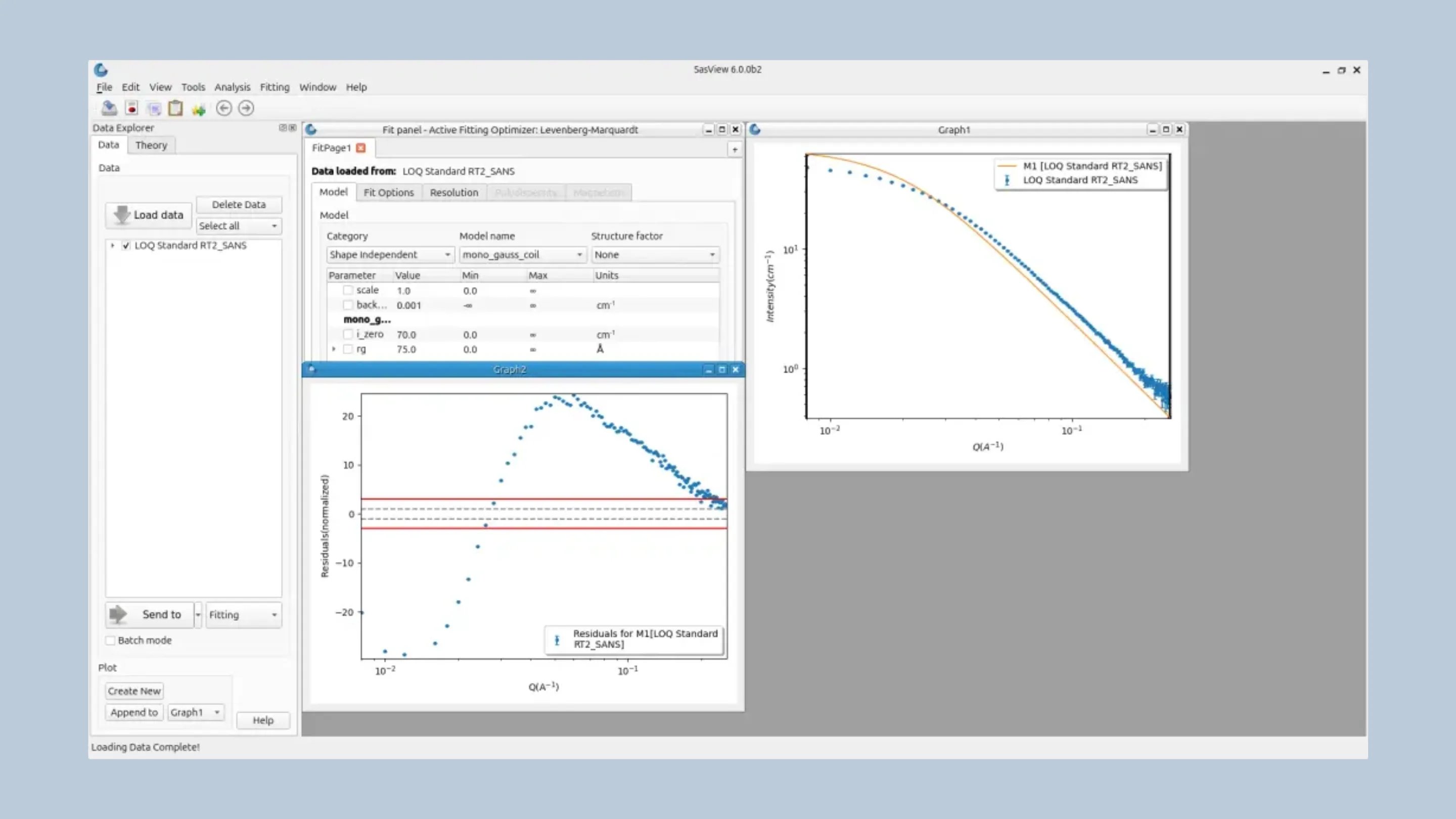Click the star with green plus icon
1456x819 pixels.
click(x=198, y=109)
